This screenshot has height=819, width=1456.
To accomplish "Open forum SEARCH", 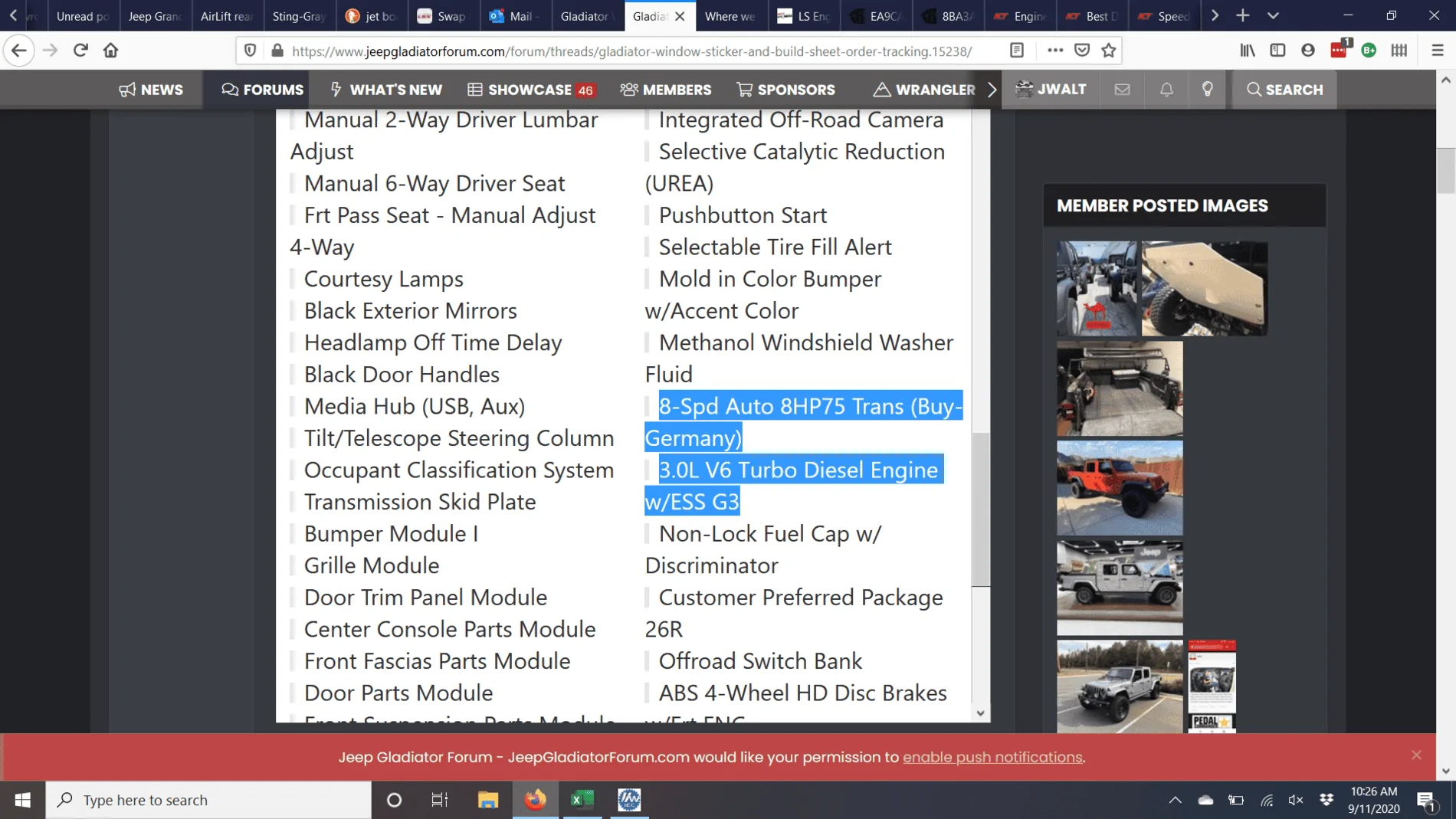I will (x=1284, y=90).
